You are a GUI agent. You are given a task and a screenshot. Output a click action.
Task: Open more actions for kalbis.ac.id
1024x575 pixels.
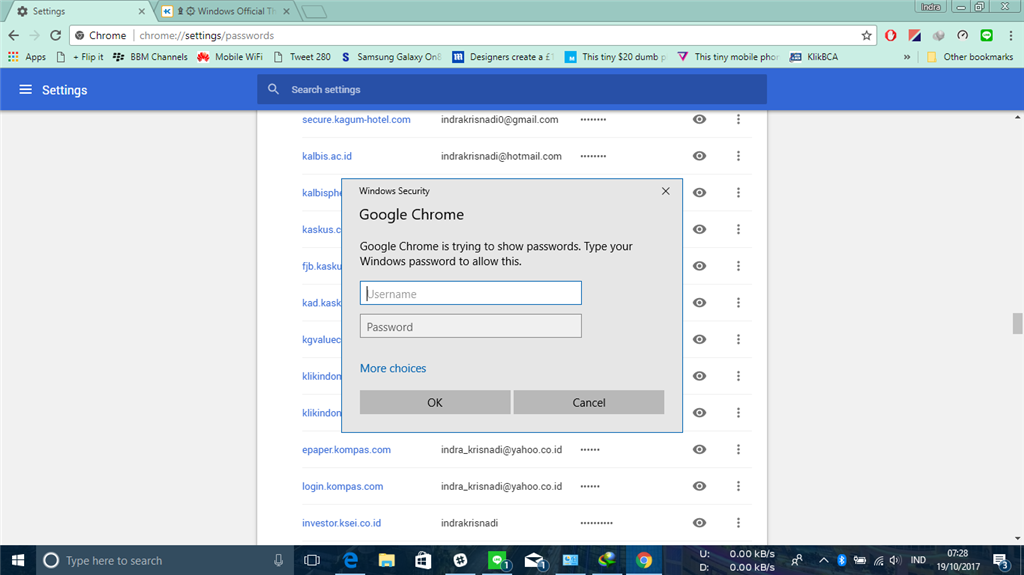click(x=739, y=156)
